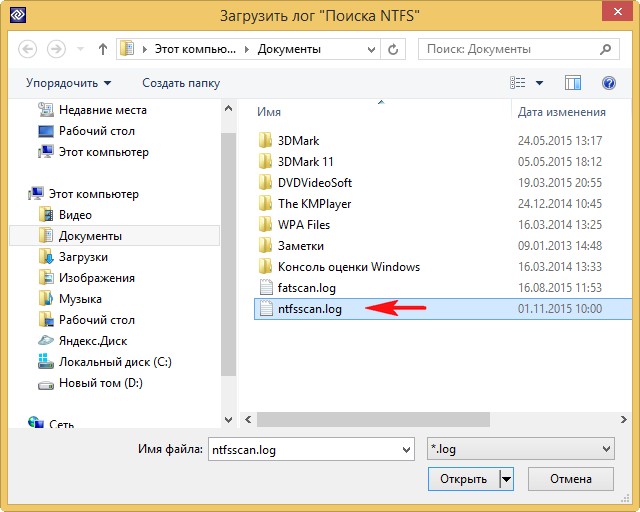Click the Имя файла text field
Screen dimensions: 640x512
click(310, 450)
